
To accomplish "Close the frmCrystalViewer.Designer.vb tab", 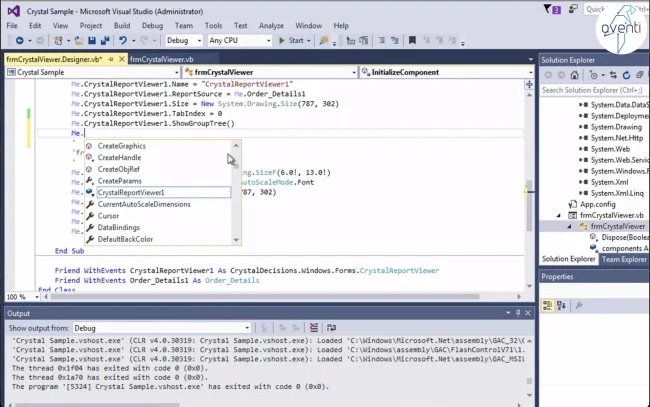I will [121, 59].
